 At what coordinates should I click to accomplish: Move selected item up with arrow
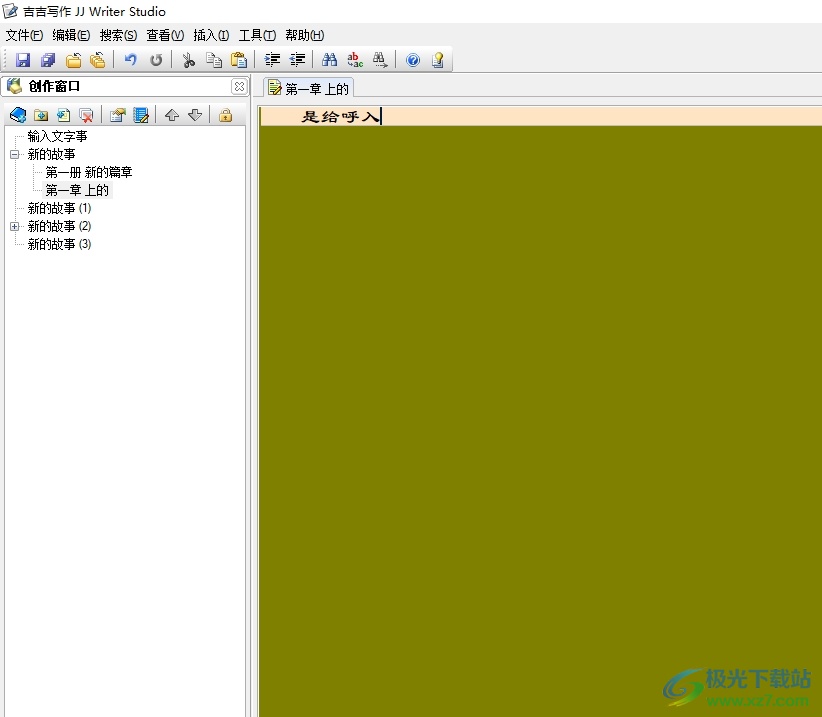click(x=172, y=115)
